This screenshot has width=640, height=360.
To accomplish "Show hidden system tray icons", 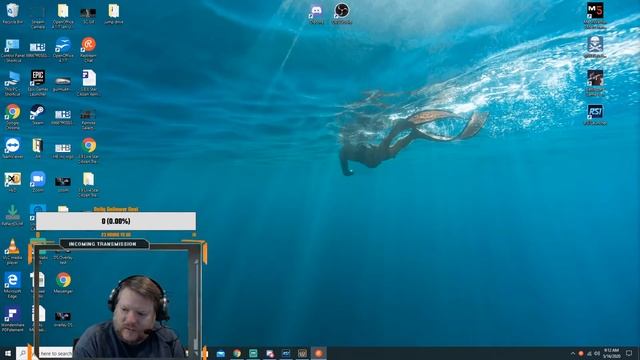I will point(573,353).
